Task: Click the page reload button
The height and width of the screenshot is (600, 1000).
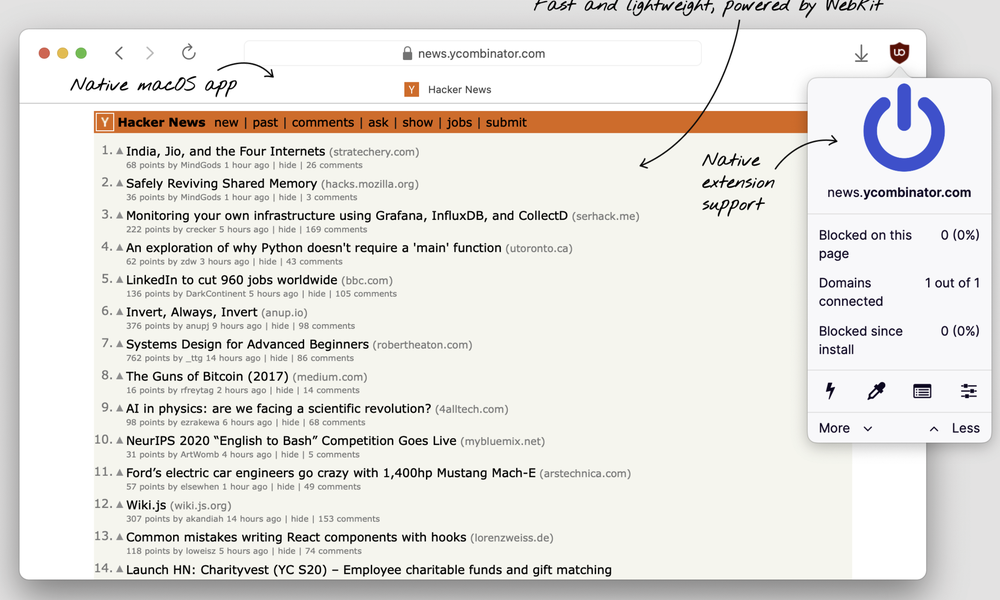Action: pos(187,52)
